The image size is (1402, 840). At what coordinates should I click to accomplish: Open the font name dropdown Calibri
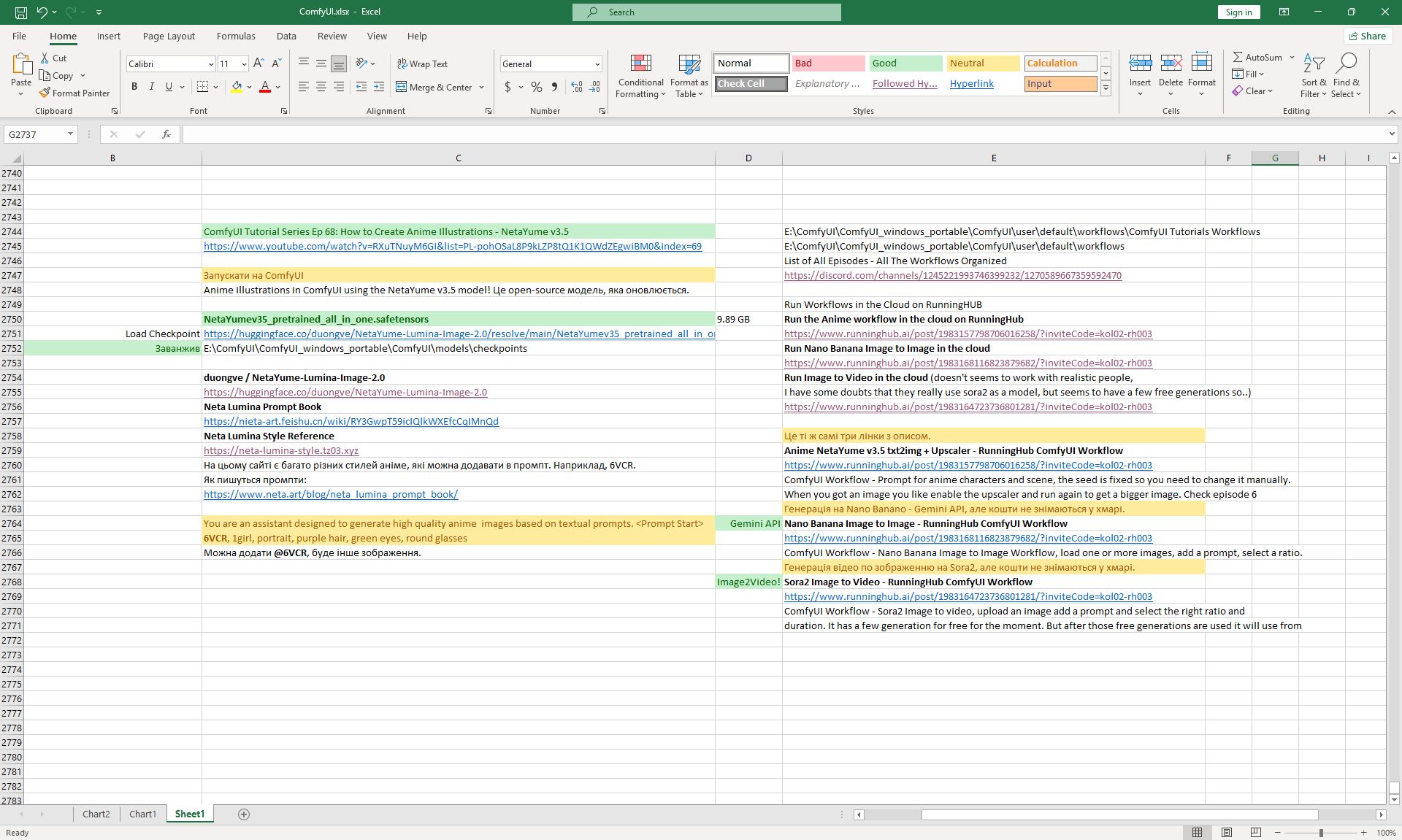click(211, 64)
